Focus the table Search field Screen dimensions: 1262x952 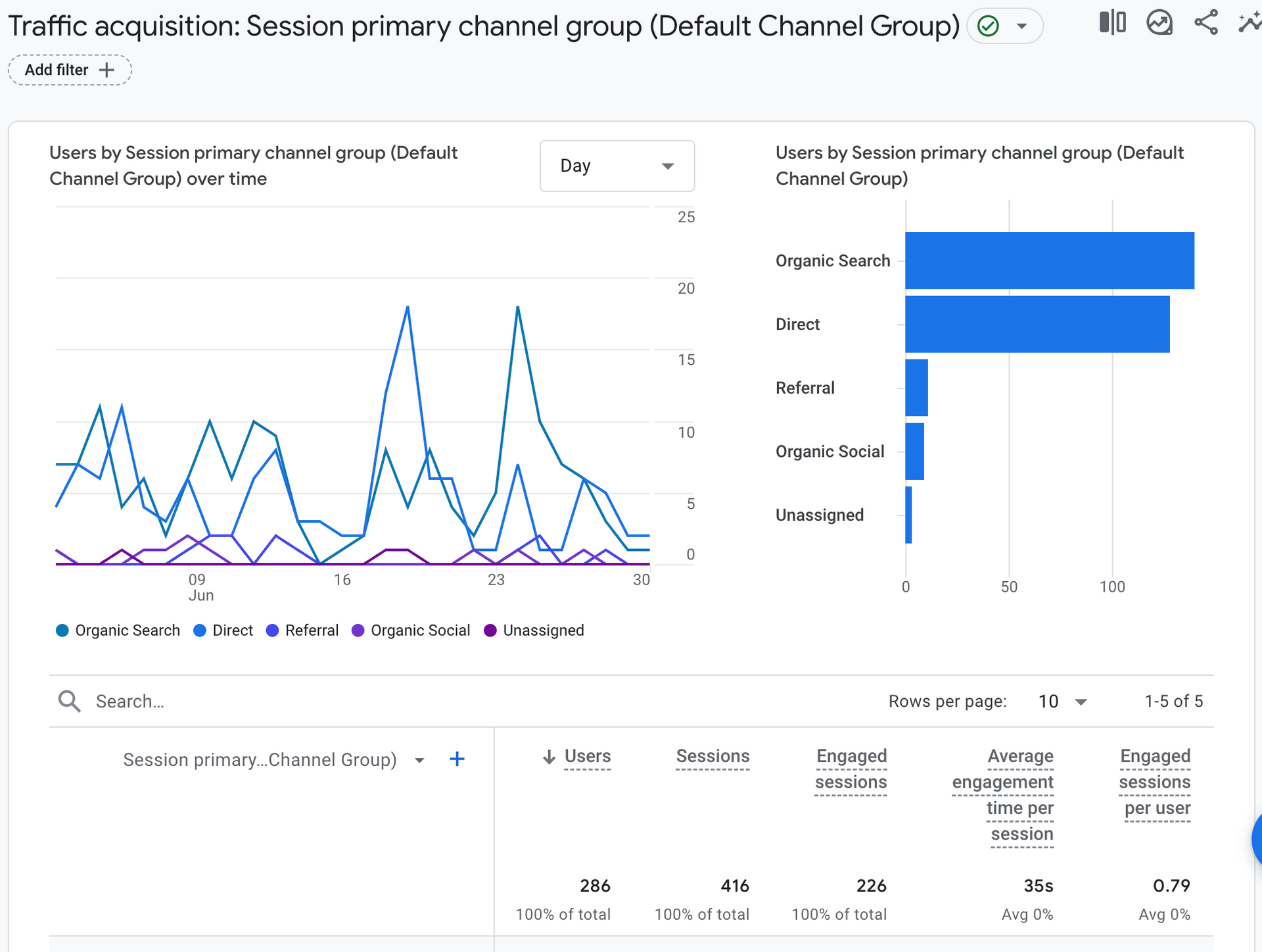[263, 702]
